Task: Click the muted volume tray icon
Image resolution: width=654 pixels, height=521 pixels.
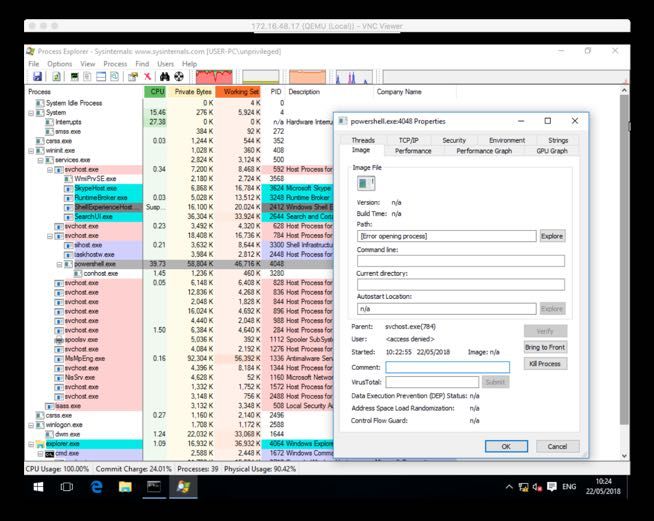Action: (537, 487)
